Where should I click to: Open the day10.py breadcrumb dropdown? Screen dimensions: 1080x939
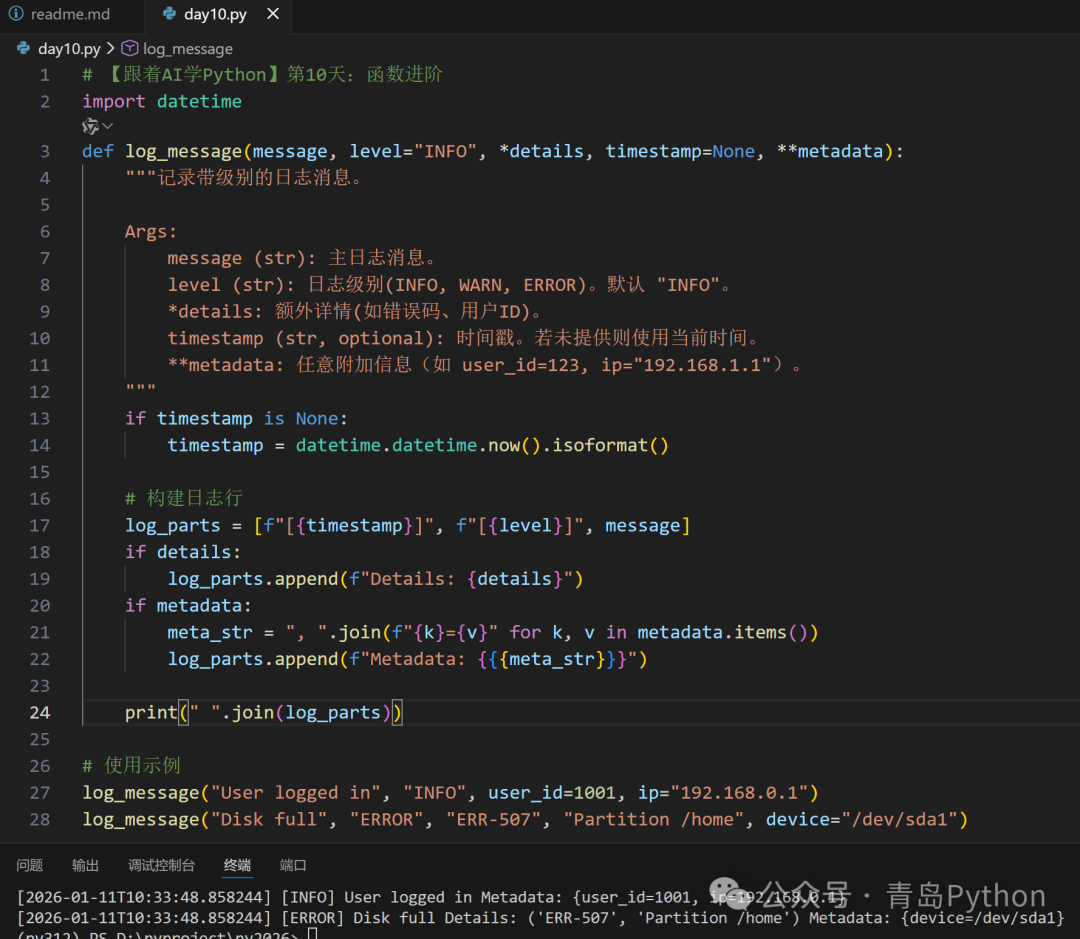[x=69, y=48]
